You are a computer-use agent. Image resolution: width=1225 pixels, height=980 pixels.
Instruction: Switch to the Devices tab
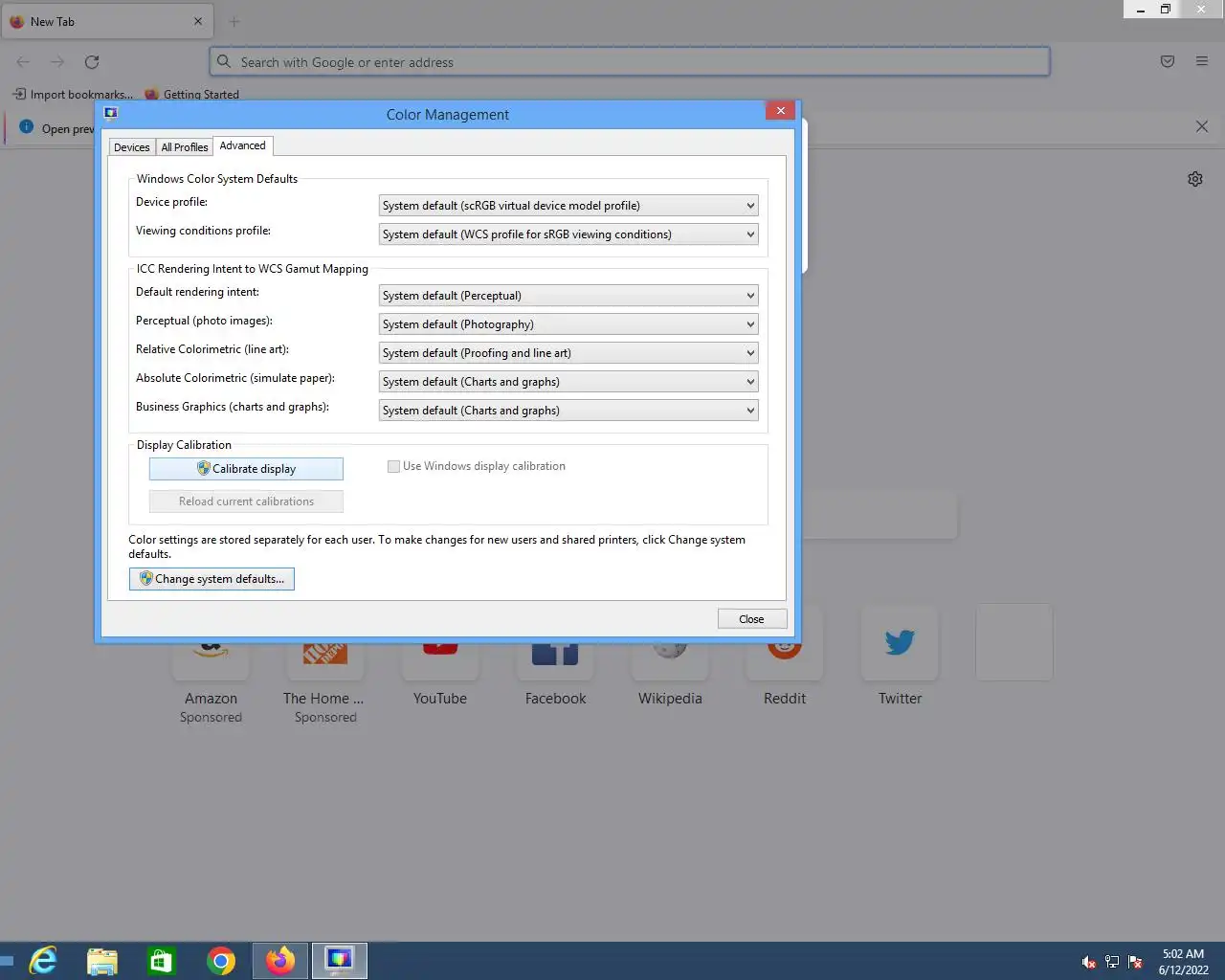tap(132, 147)
